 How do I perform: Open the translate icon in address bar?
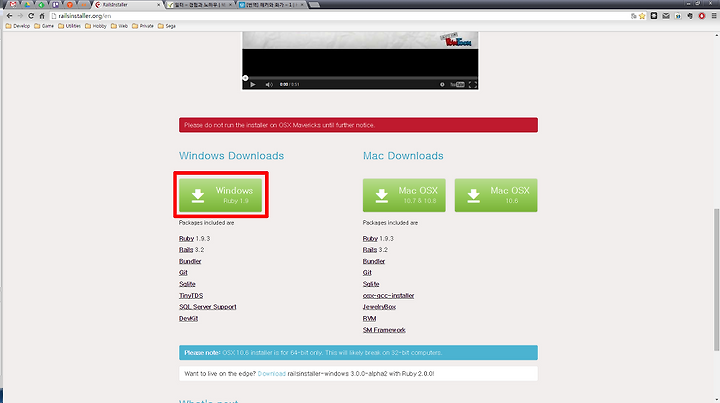634,16
